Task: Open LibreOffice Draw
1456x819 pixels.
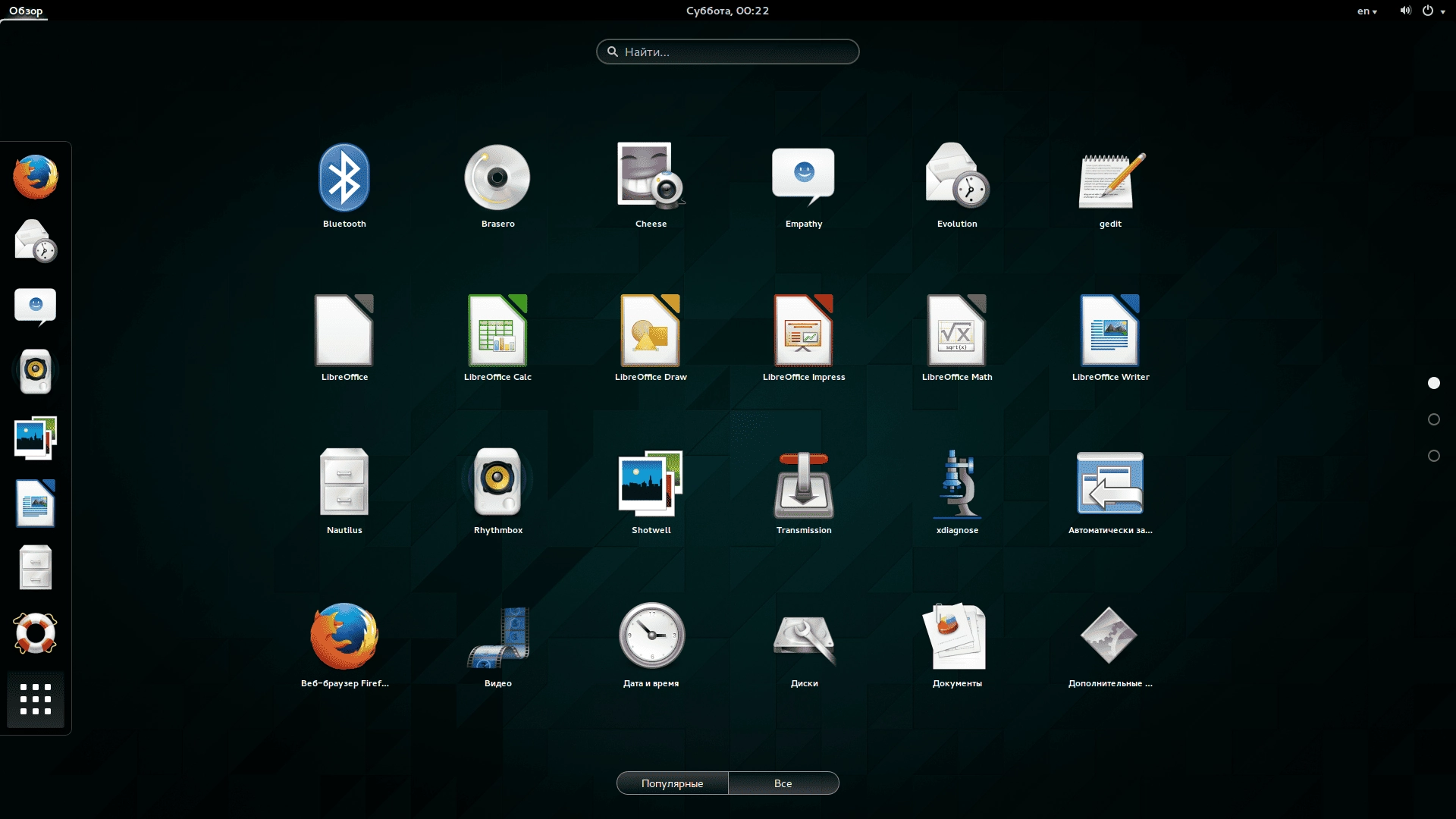Action: pyautogui.click(x=651, y=331)
